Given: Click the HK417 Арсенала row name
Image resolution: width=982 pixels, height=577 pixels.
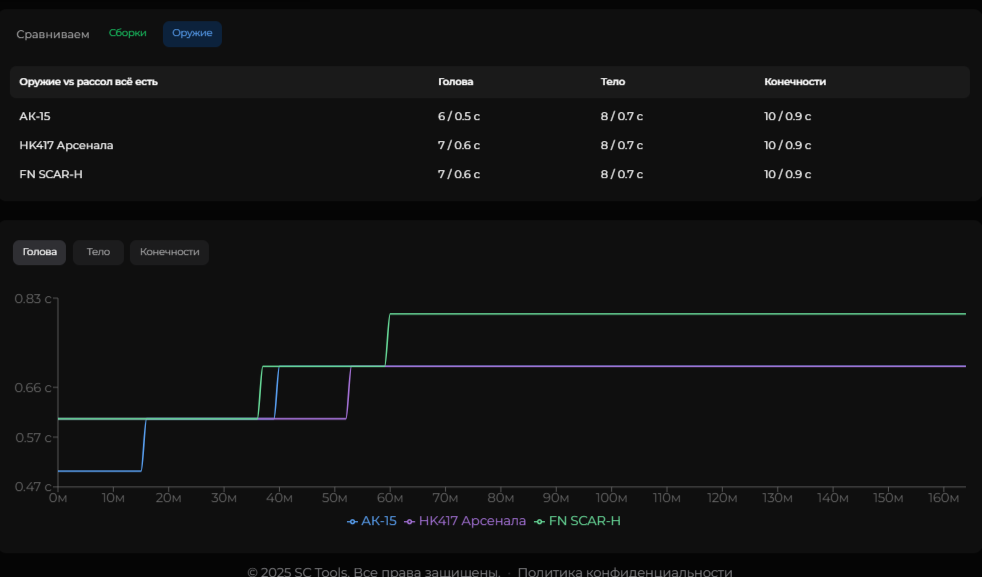Looking at the screenshot, I should [x=66, y=145].
